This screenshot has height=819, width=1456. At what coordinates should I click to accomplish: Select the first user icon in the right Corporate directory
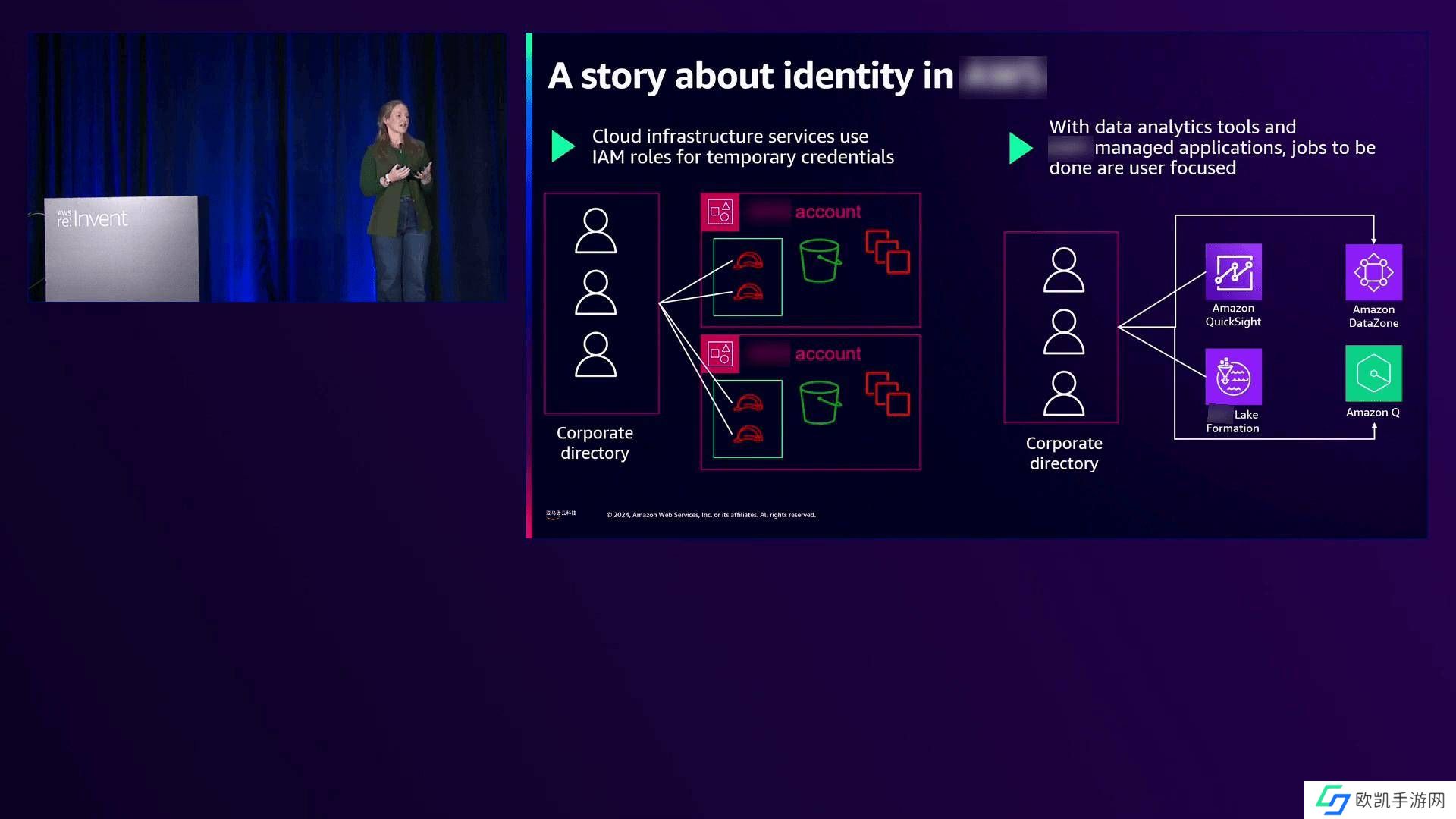point(1064,270)
